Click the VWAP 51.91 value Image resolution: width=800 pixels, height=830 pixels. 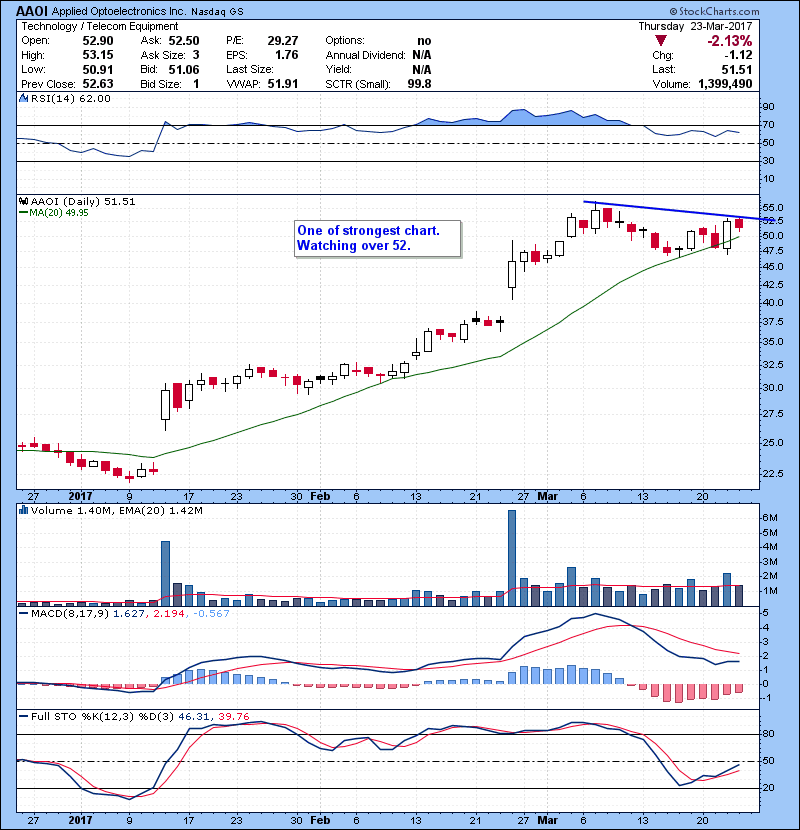[283, 84]
